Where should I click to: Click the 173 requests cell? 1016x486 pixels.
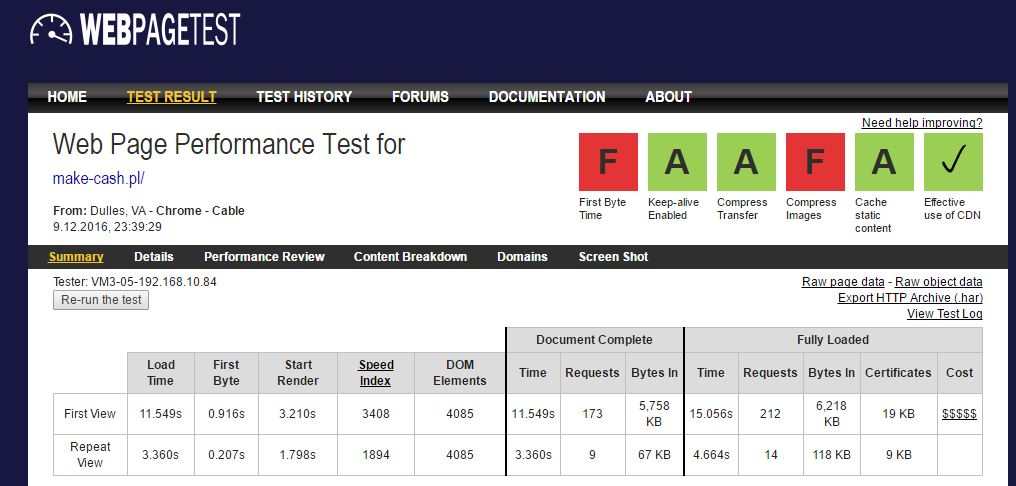(592, 414)
